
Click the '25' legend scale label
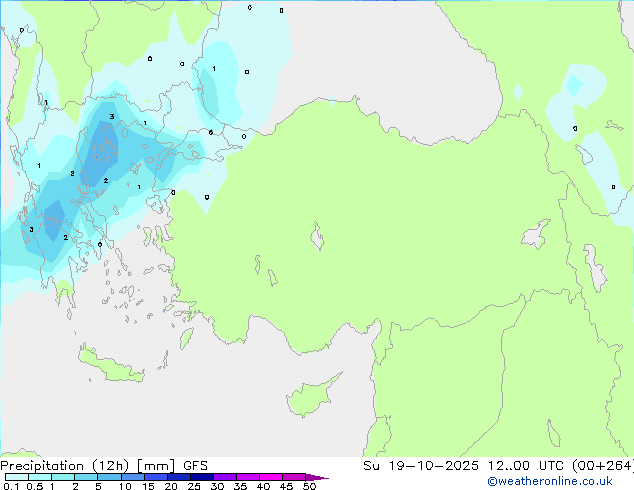pyautogui.click(x=194, y=486)
